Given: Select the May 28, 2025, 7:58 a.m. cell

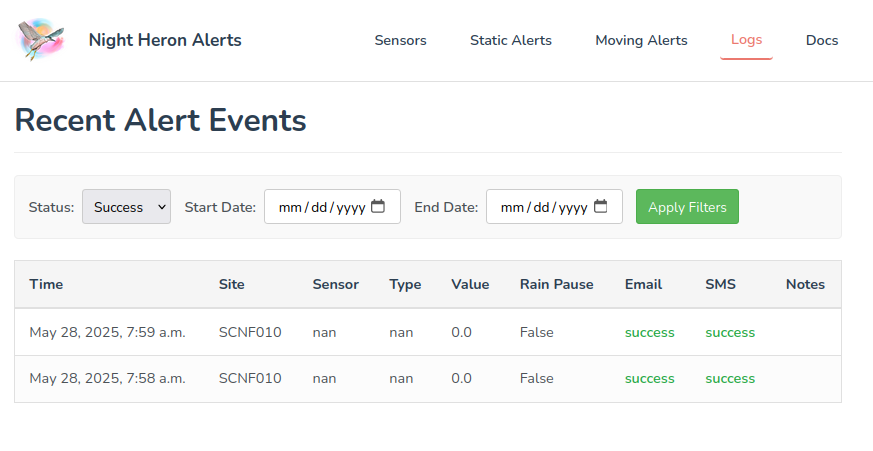Looking at the screenshot, I should click(107, 379).
